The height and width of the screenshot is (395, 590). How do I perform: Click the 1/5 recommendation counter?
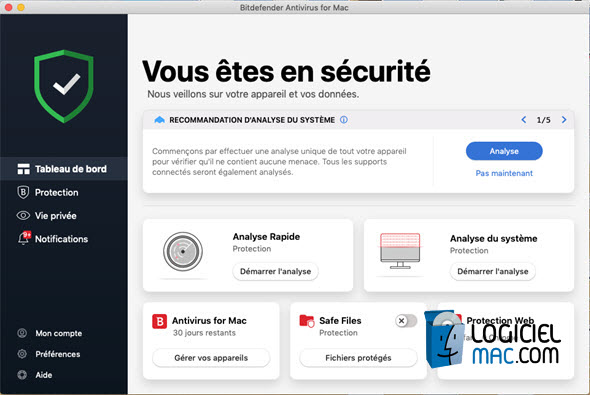coord(543,120)
